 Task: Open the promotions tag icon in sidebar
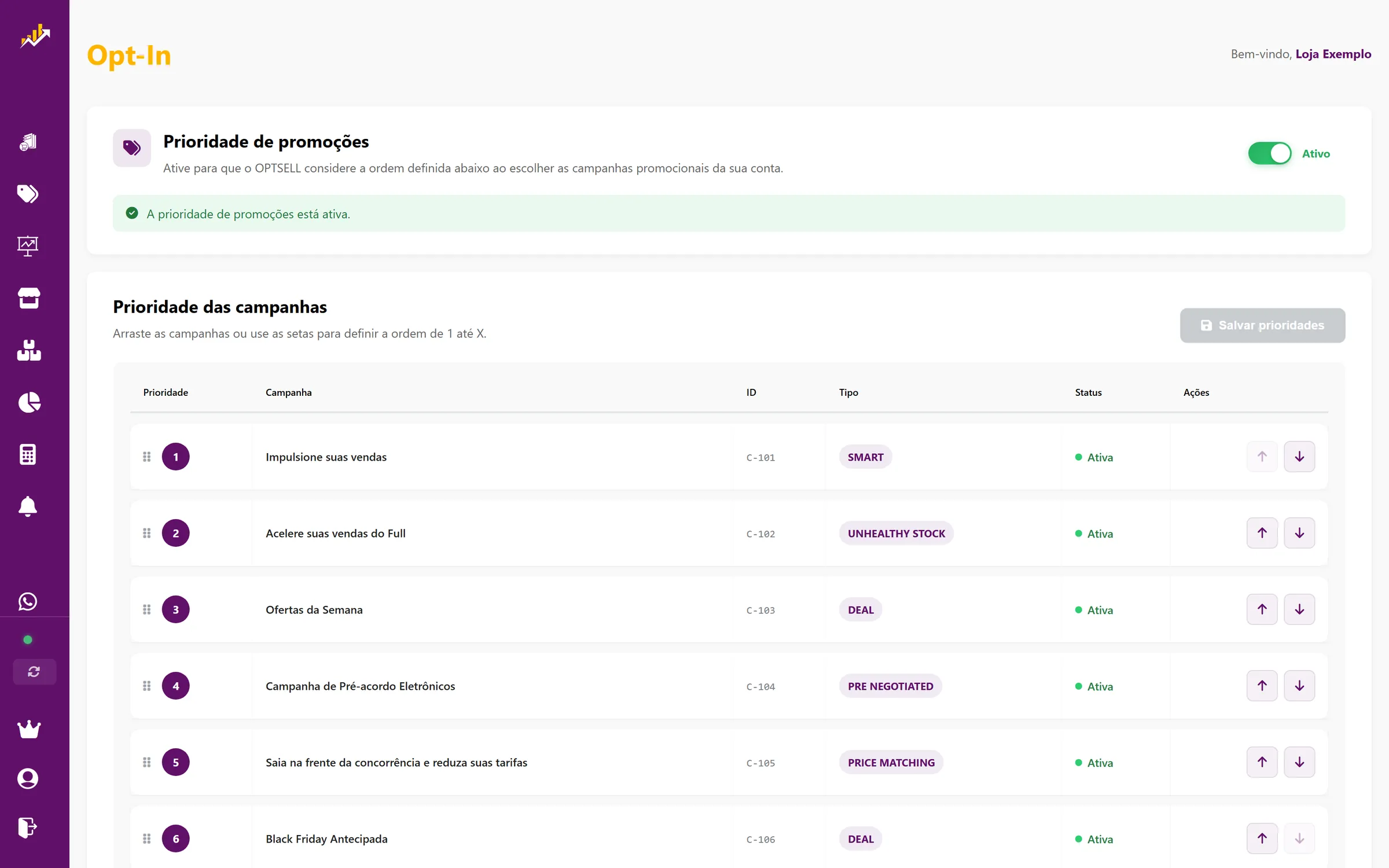[x=28, y=194]
